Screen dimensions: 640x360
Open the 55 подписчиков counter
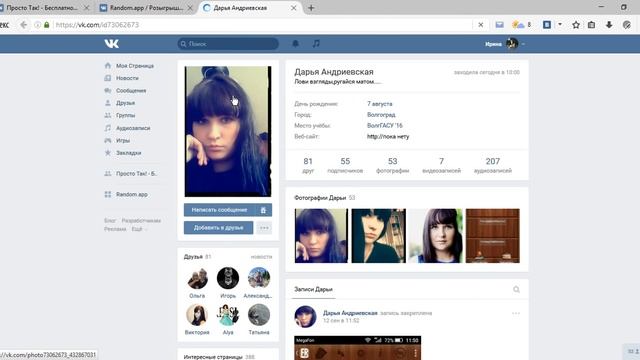tap(345, 165)
